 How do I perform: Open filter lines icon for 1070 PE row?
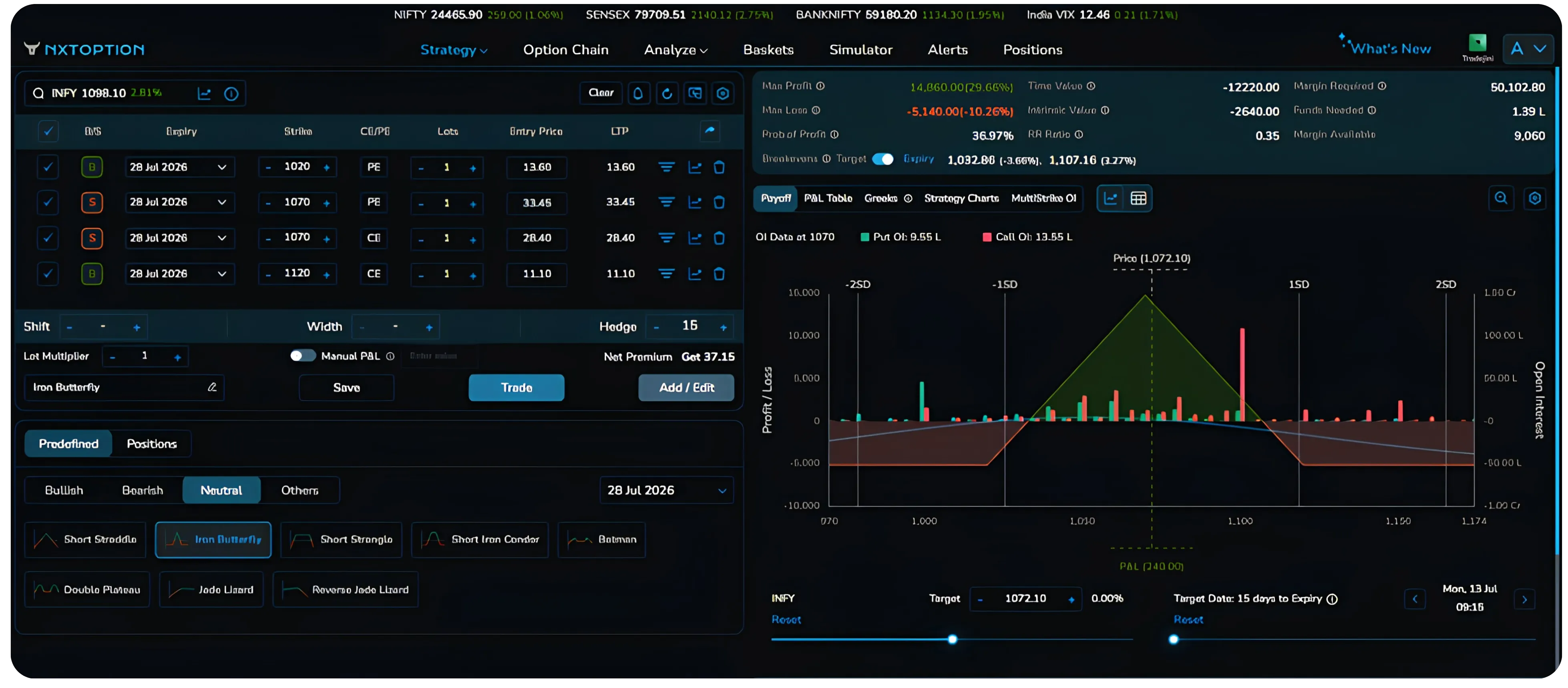tap(667, 202)
